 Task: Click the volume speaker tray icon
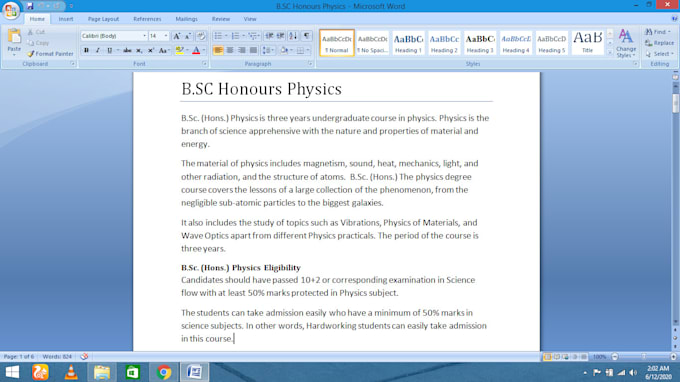[x=634, y=372]
